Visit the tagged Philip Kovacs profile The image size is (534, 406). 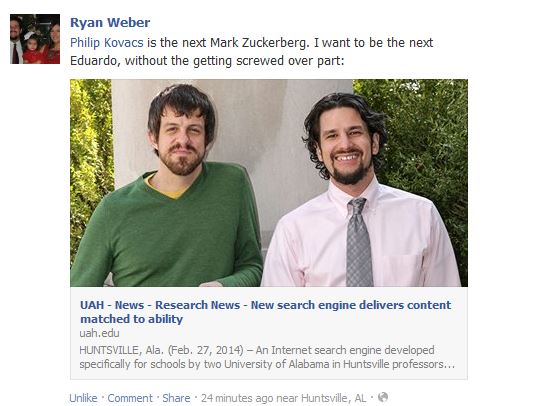click(107, 43)
